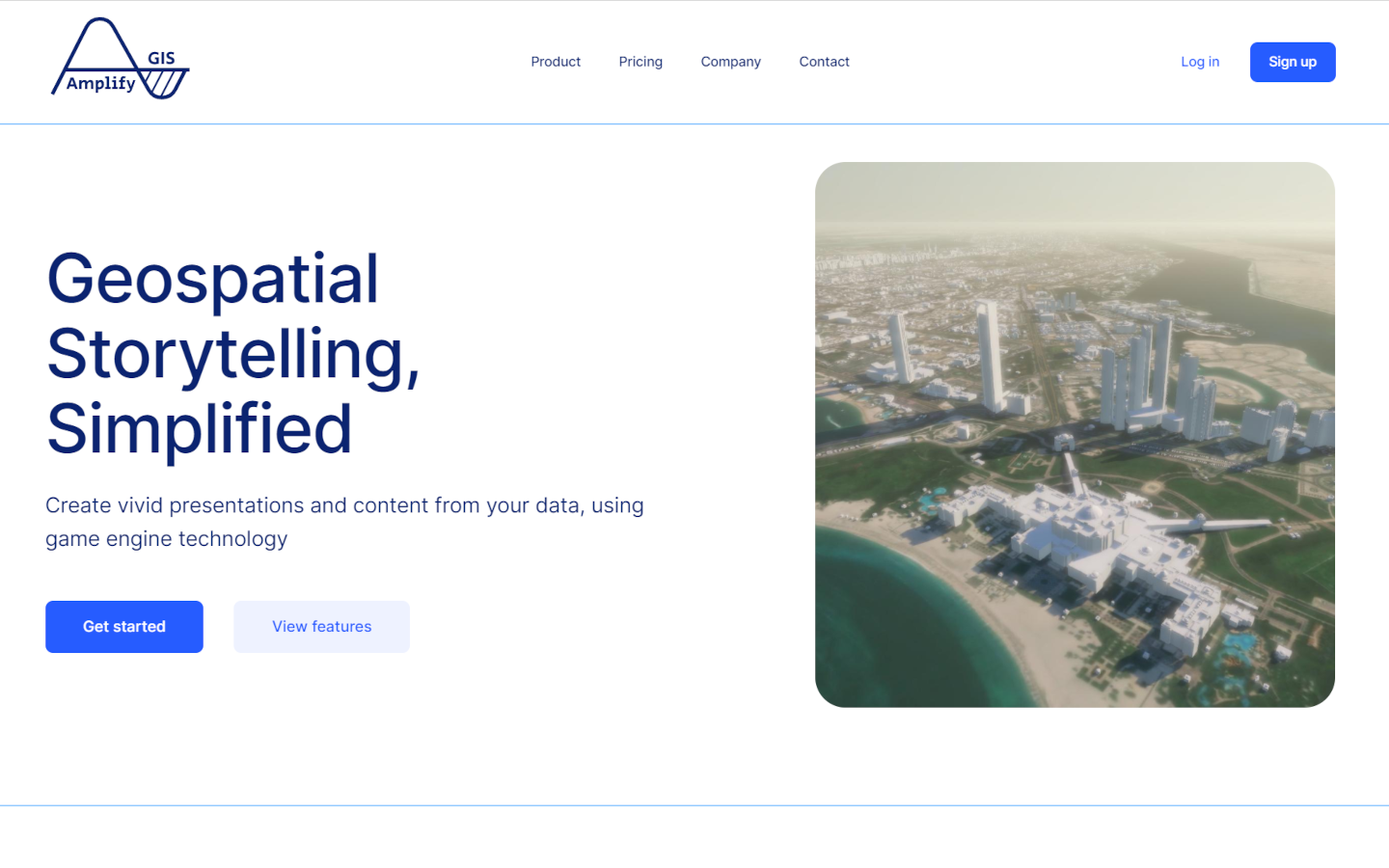1389x868 pixels.
Task: Click the Amplify wordmark in the header
Action: click(100, 83)
